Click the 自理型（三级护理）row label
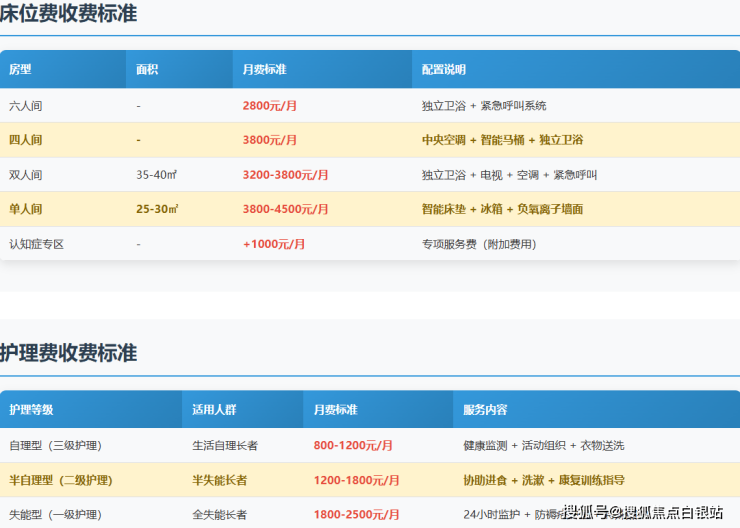 coord(55,445)
